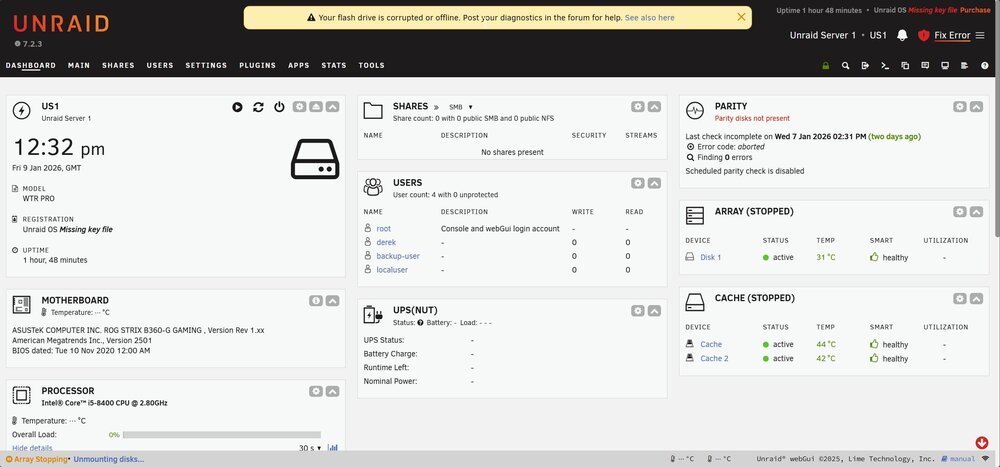Collapse the US1 system tile

point(332,107)
